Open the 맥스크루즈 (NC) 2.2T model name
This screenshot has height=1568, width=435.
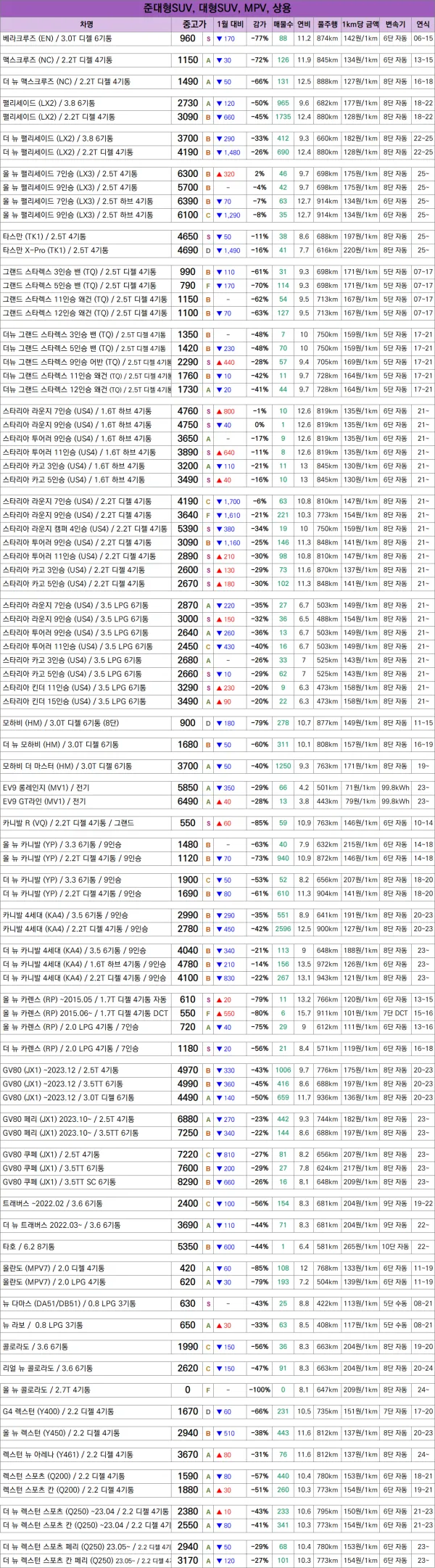57,60
